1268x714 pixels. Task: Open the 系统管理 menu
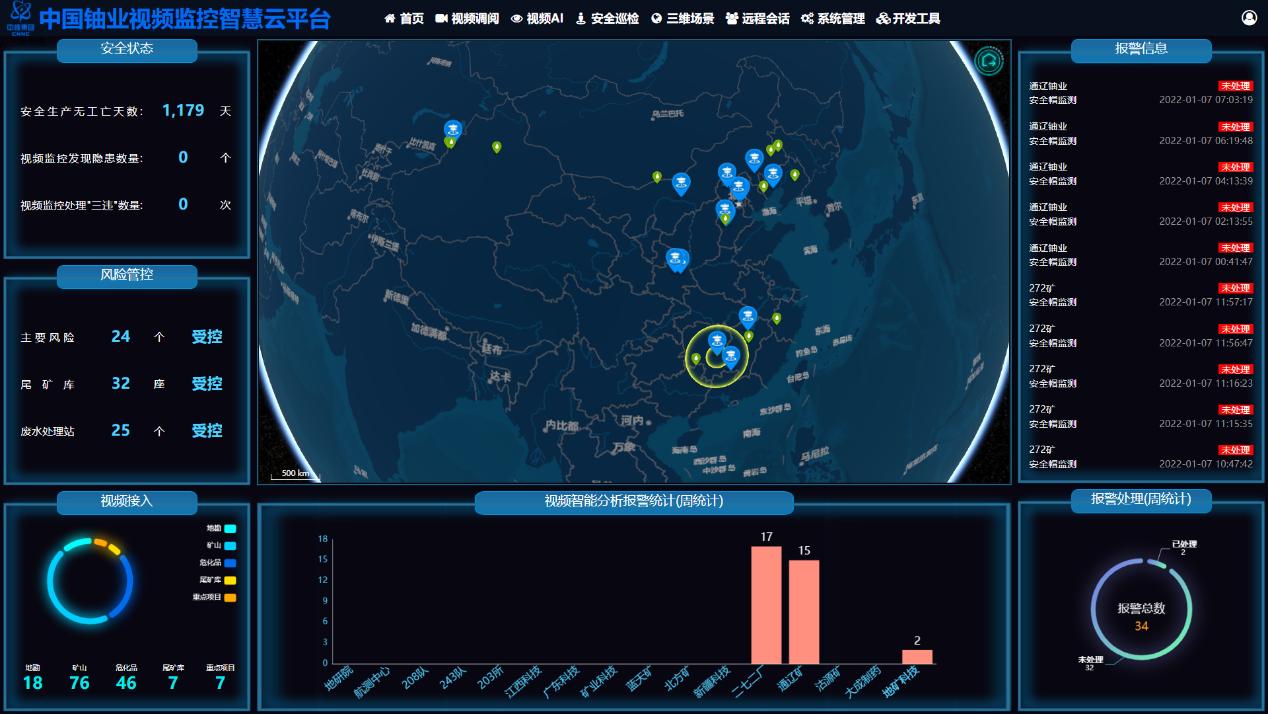pyautogui.click(x=841, y=18)
